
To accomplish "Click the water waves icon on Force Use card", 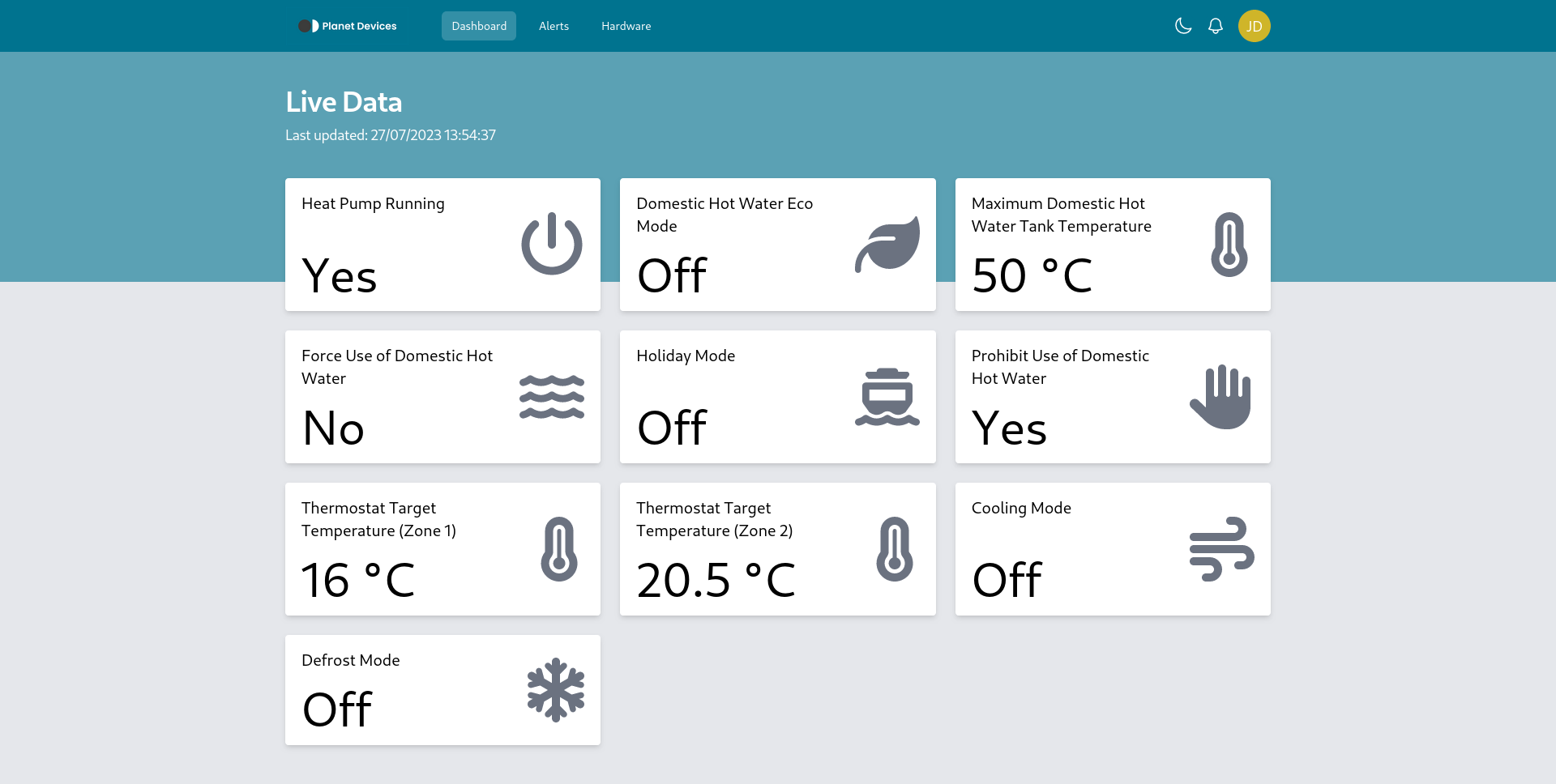I will 552,396.
